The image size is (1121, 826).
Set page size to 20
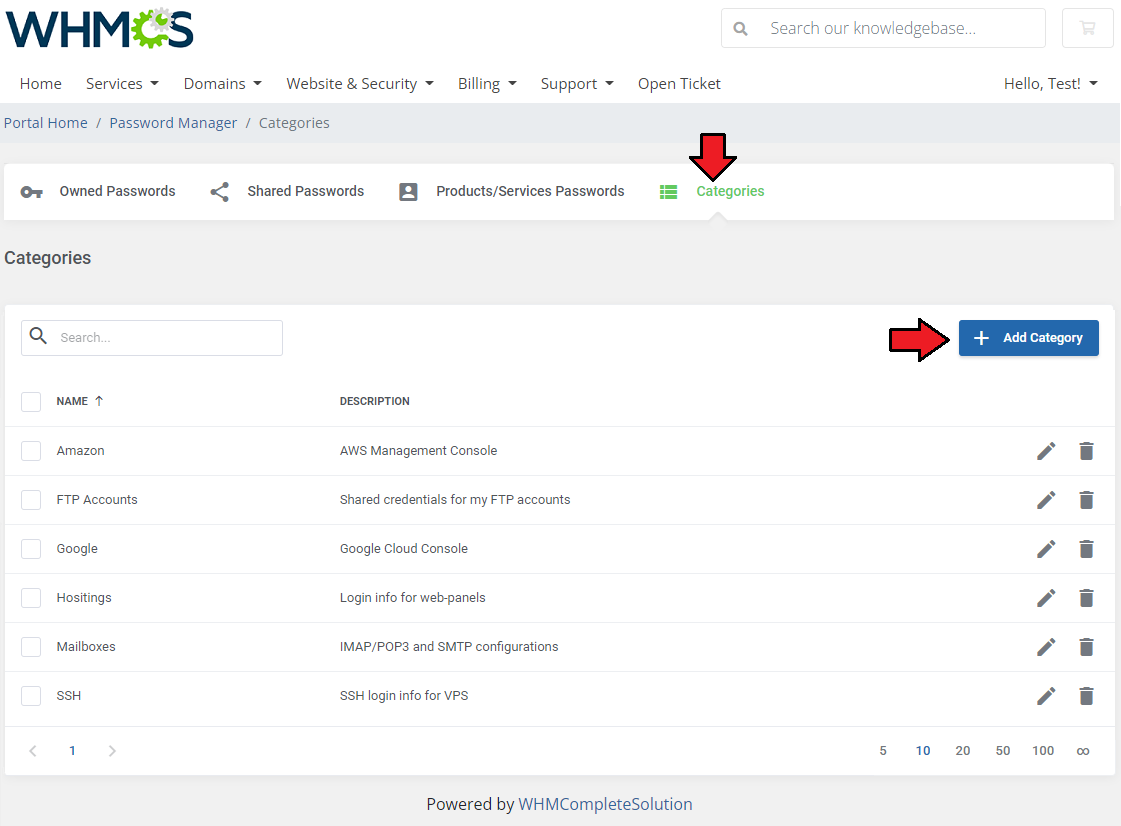tap(963, 751)
